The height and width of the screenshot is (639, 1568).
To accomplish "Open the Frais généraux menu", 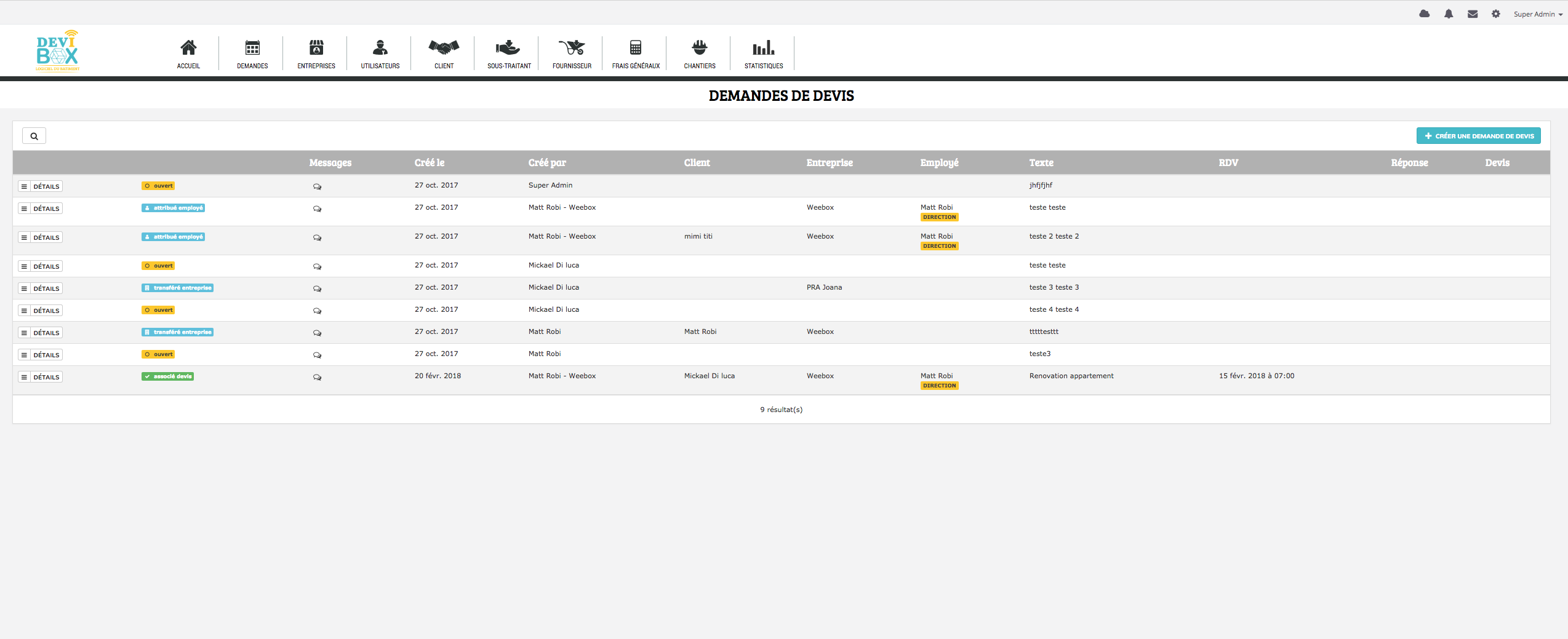I will 636,54.
